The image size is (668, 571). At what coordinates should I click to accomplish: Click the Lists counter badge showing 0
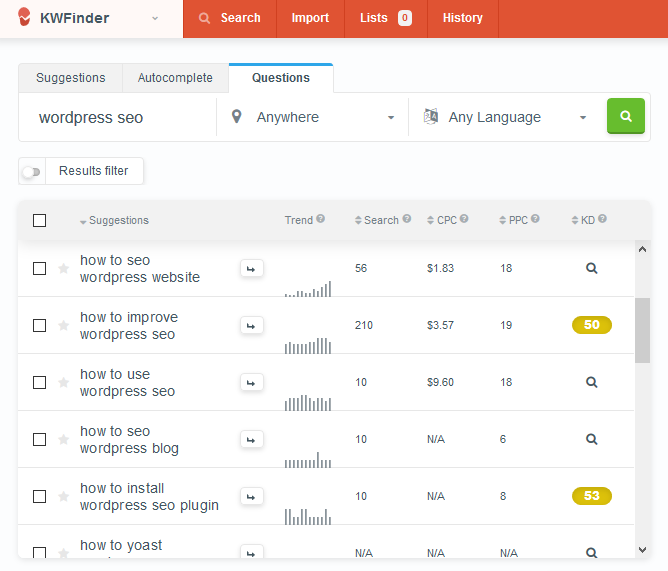(405, 18)
